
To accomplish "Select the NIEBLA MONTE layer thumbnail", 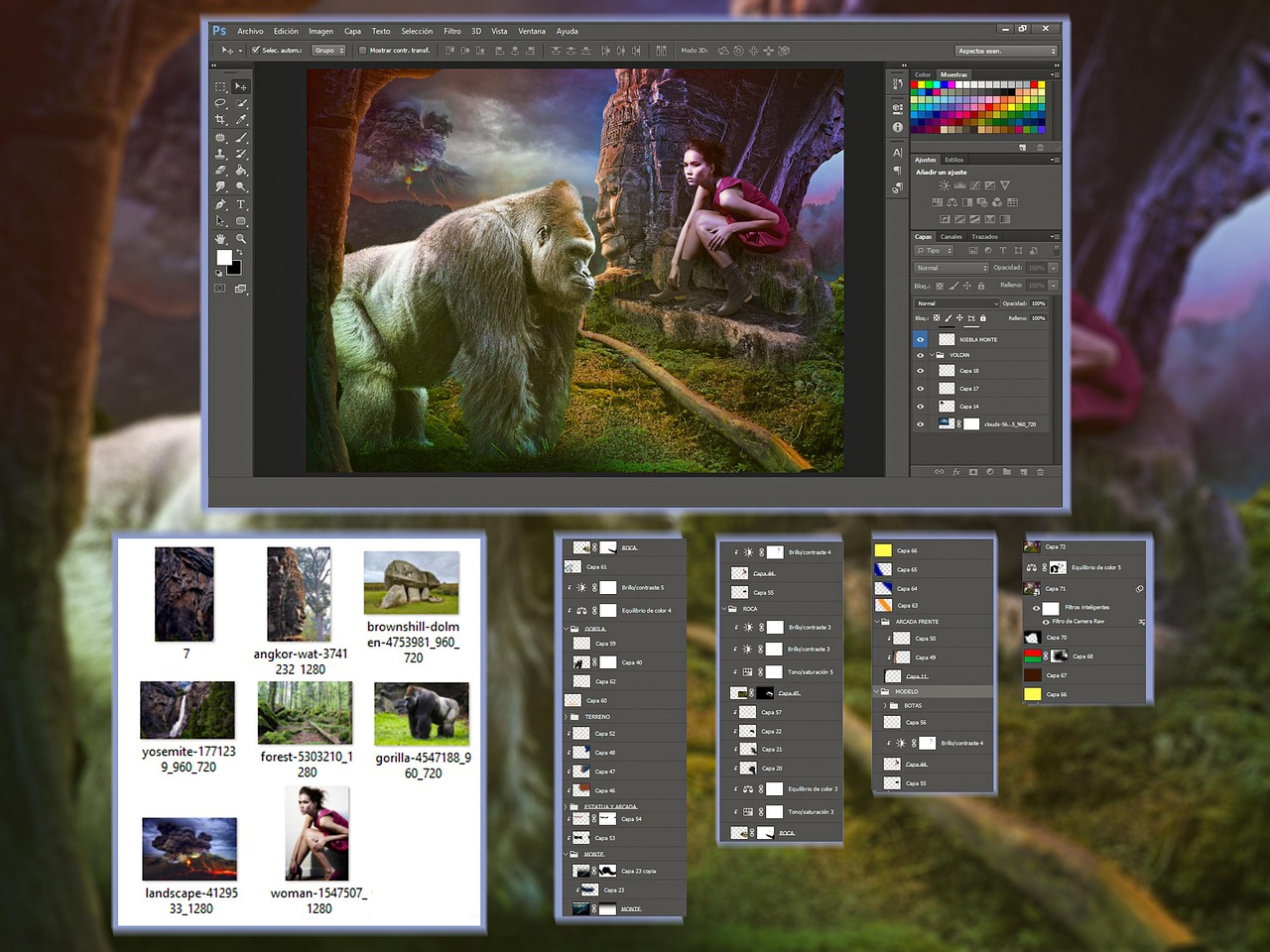I will [947, 340].
